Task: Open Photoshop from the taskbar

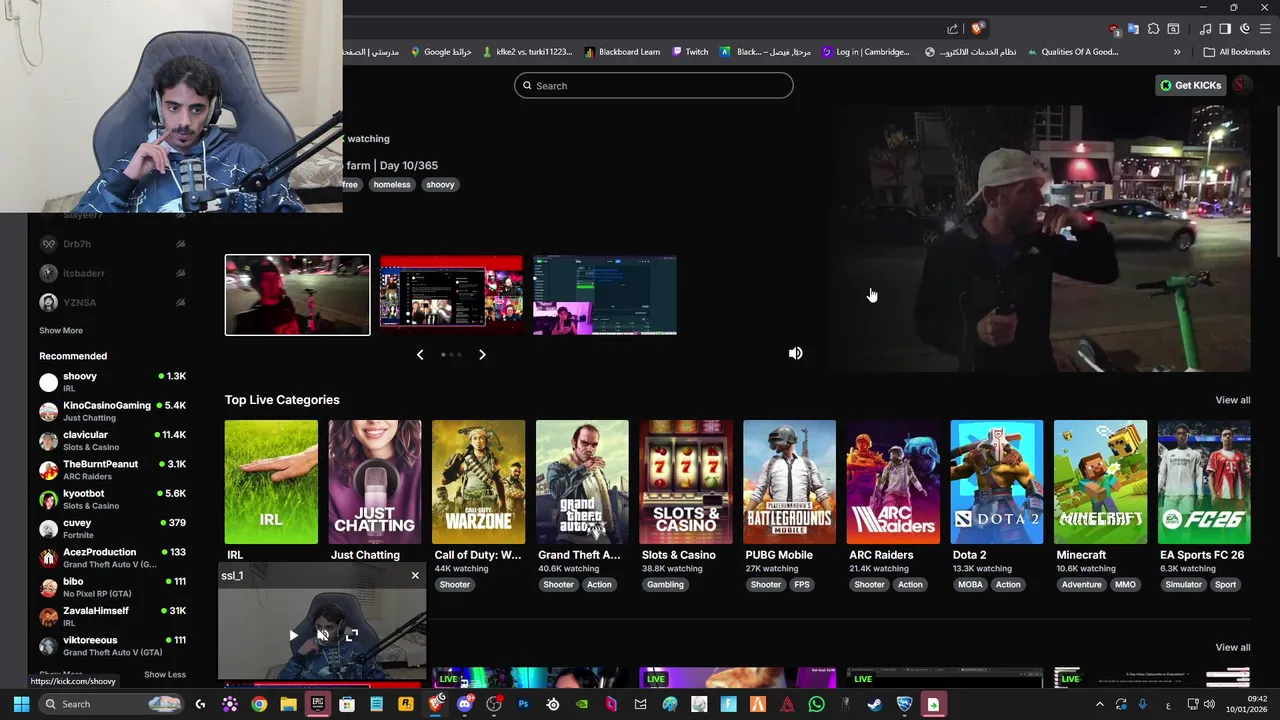Action: pos(523,704)
